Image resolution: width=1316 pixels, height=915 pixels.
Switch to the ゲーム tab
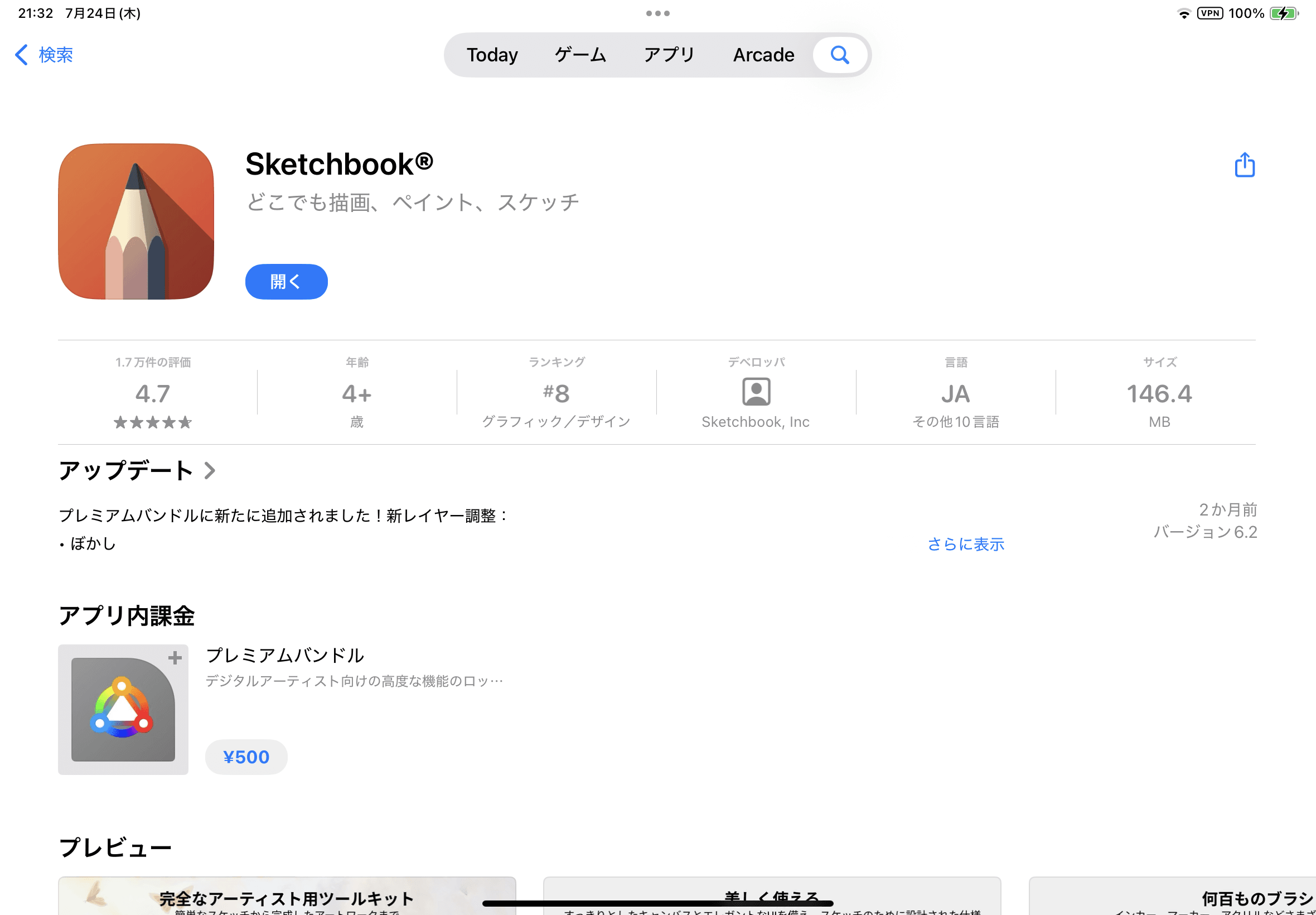(x=580, y=55)
